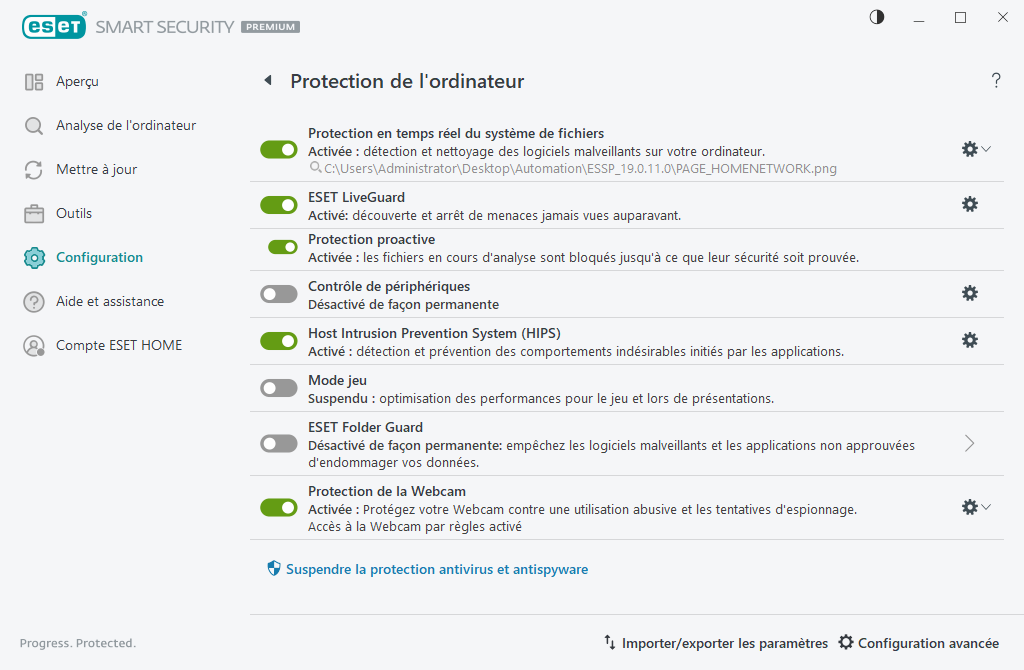Screen dimensions: 1024x670
Task: Switch to Compte ESET HOME section
Action: (119, 345)
